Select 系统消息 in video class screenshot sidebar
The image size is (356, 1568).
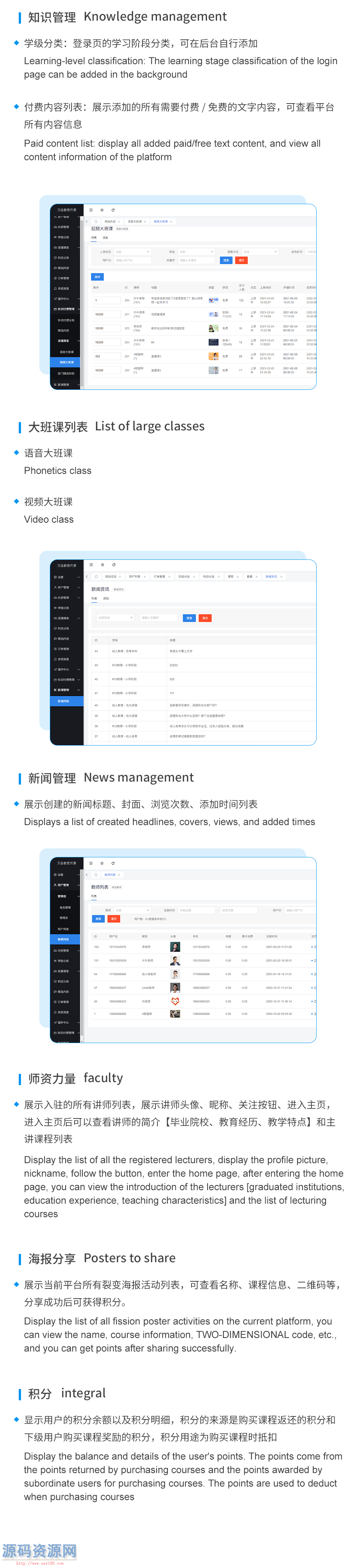click(x=66, y=289)
